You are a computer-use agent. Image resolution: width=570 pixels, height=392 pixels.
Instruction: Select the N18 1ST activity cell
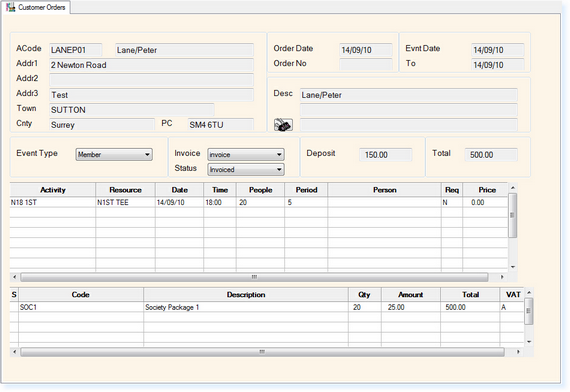(53, 203)
